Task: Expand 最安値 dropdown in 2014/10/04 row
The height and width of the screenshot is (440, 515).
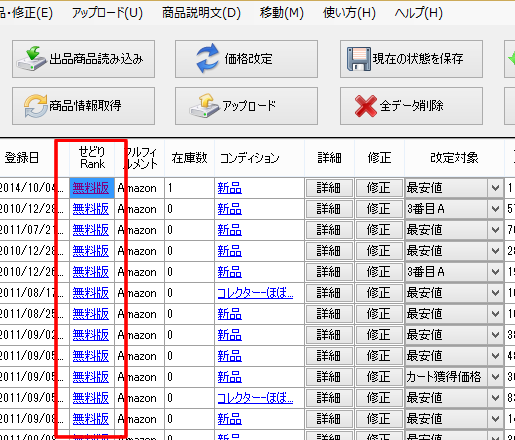Action: point(495,188)
